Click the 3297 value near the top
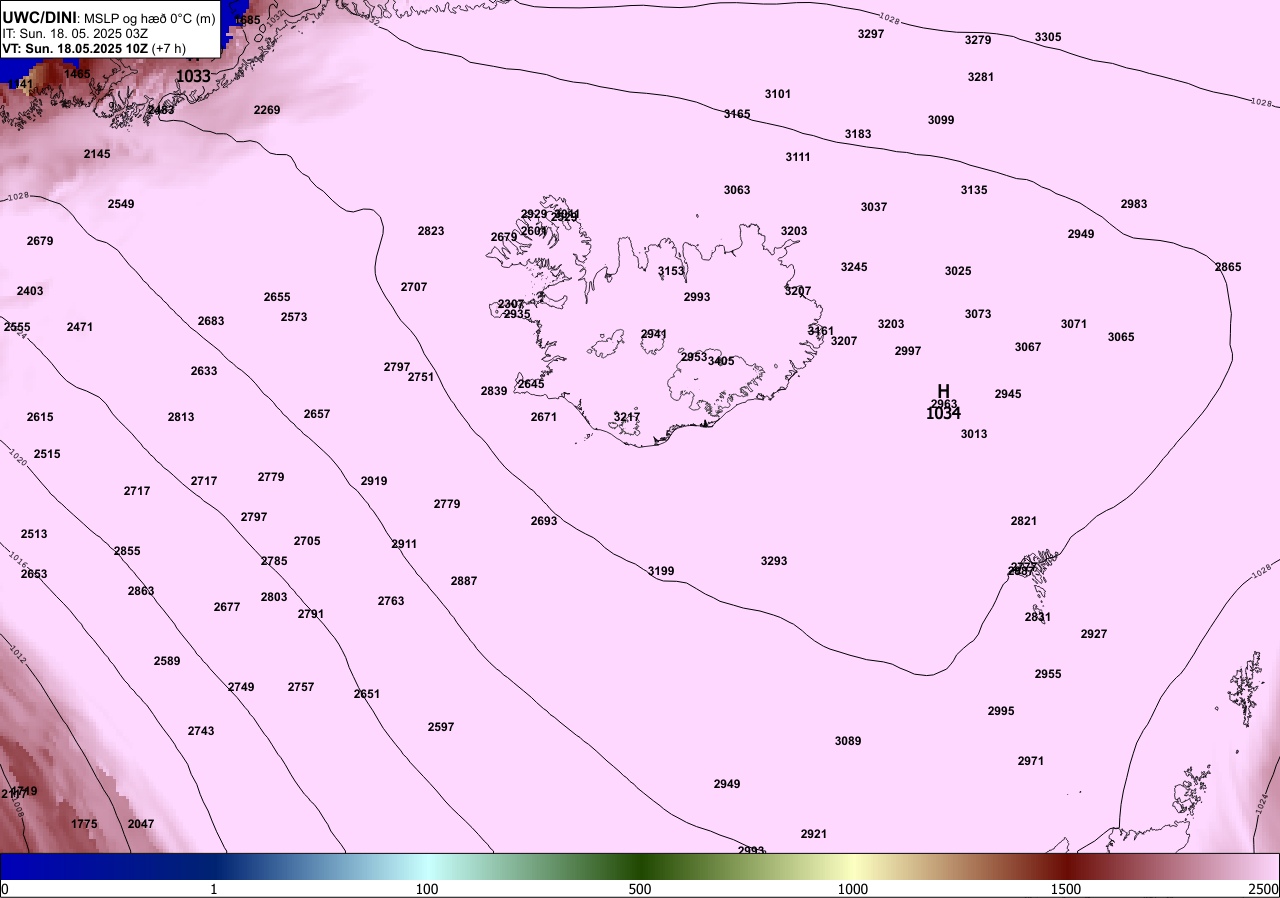The width and height of the screenshot is (1280, 898). [871, 34]
